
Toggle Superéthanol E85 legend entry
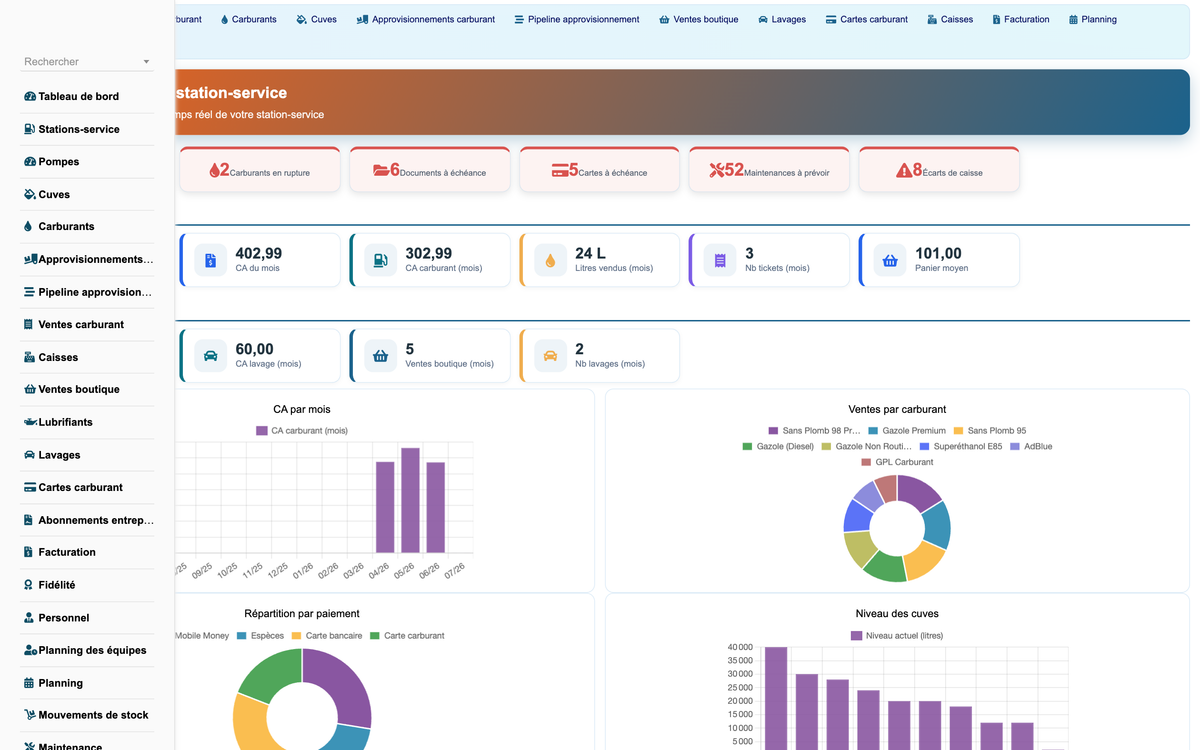pyautogui.click(x=961, y=446)
